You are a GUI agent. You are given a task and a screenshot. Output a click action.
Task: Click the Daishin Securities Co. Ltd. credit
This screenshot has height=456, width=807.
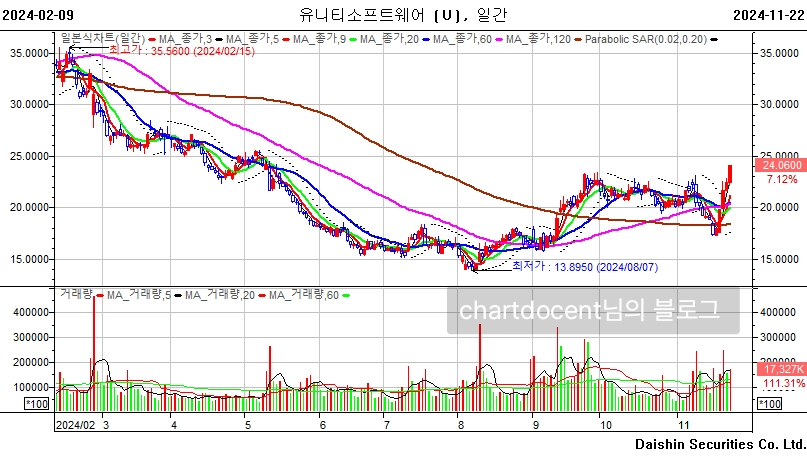point(720,444)
